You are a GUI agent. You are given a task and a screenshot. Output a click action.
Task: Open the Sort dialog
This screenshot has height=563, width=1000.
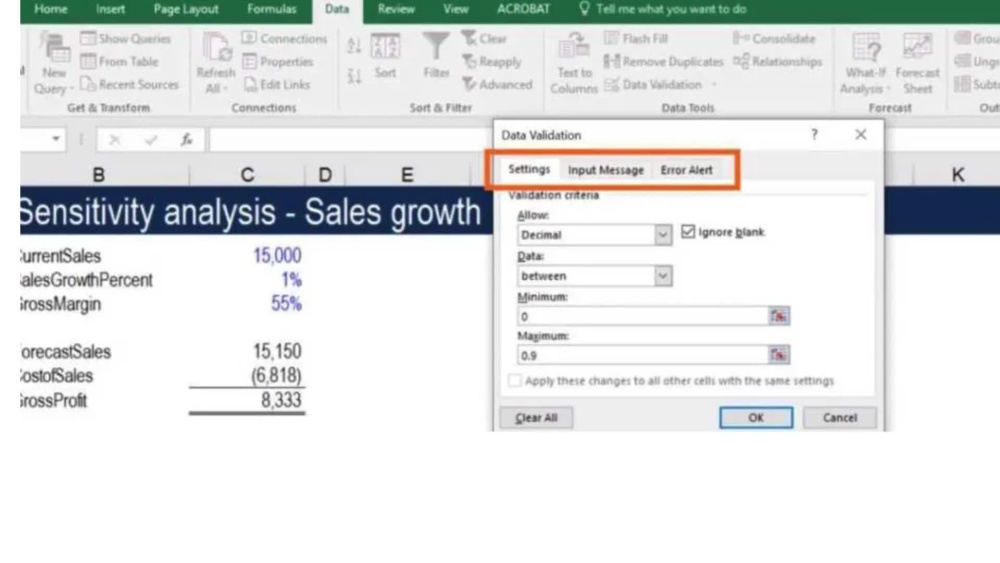(x=385, y=56)
